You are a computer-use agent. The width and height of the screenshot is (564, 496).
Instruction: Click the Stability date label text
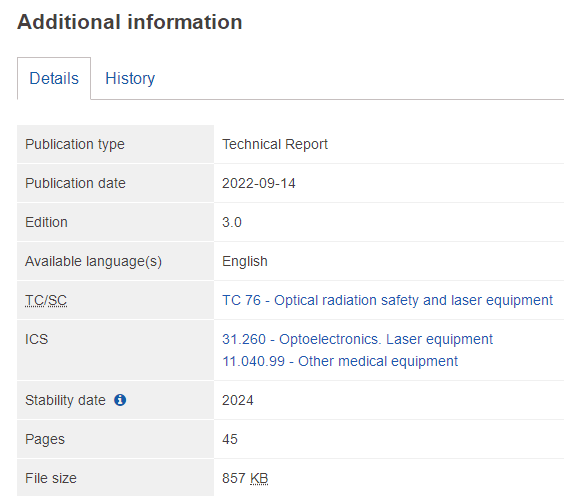pos(65,400)
